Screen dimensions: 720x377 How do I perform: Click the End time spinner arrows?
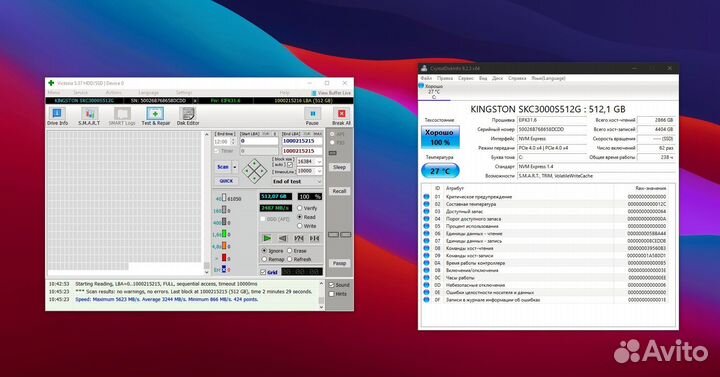232,141
